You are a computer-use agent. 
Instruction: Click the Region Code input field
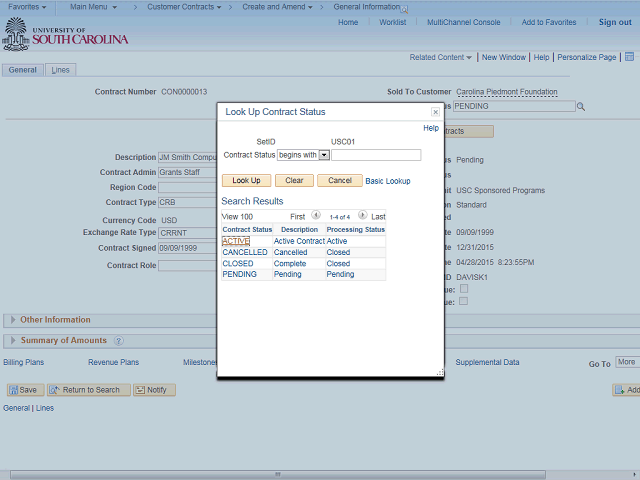(187, 187)
